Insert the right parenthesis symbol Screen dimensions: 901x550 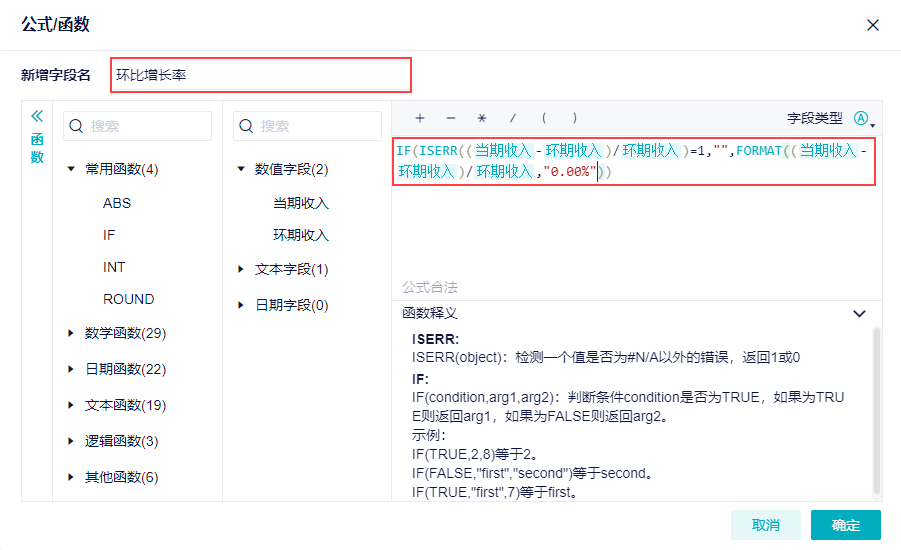click(x=575, y=118)
